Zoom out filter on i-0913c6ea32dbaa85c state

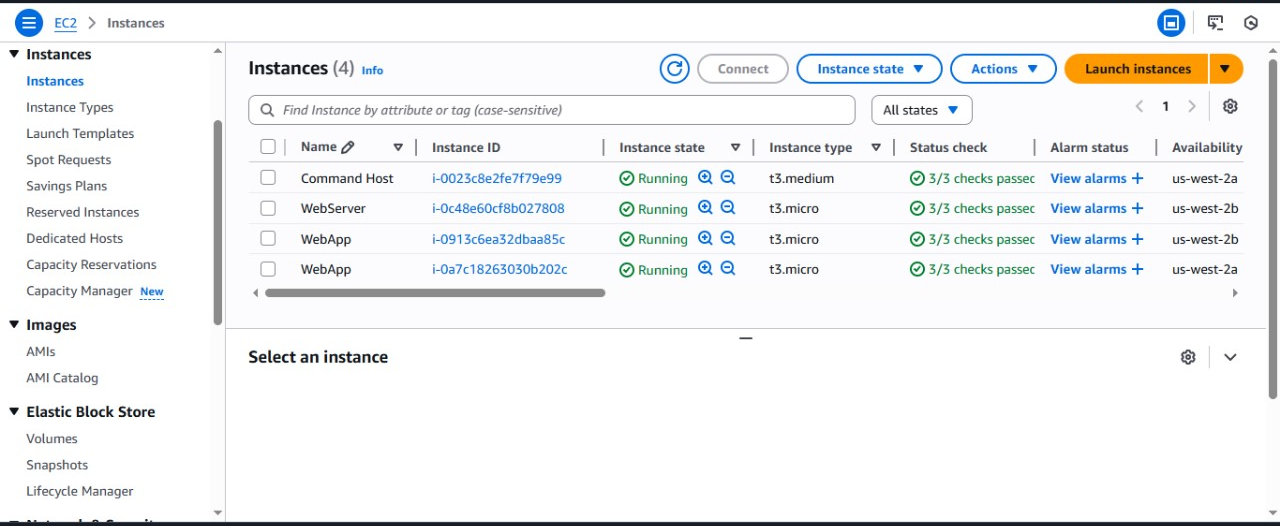(728, 238)
